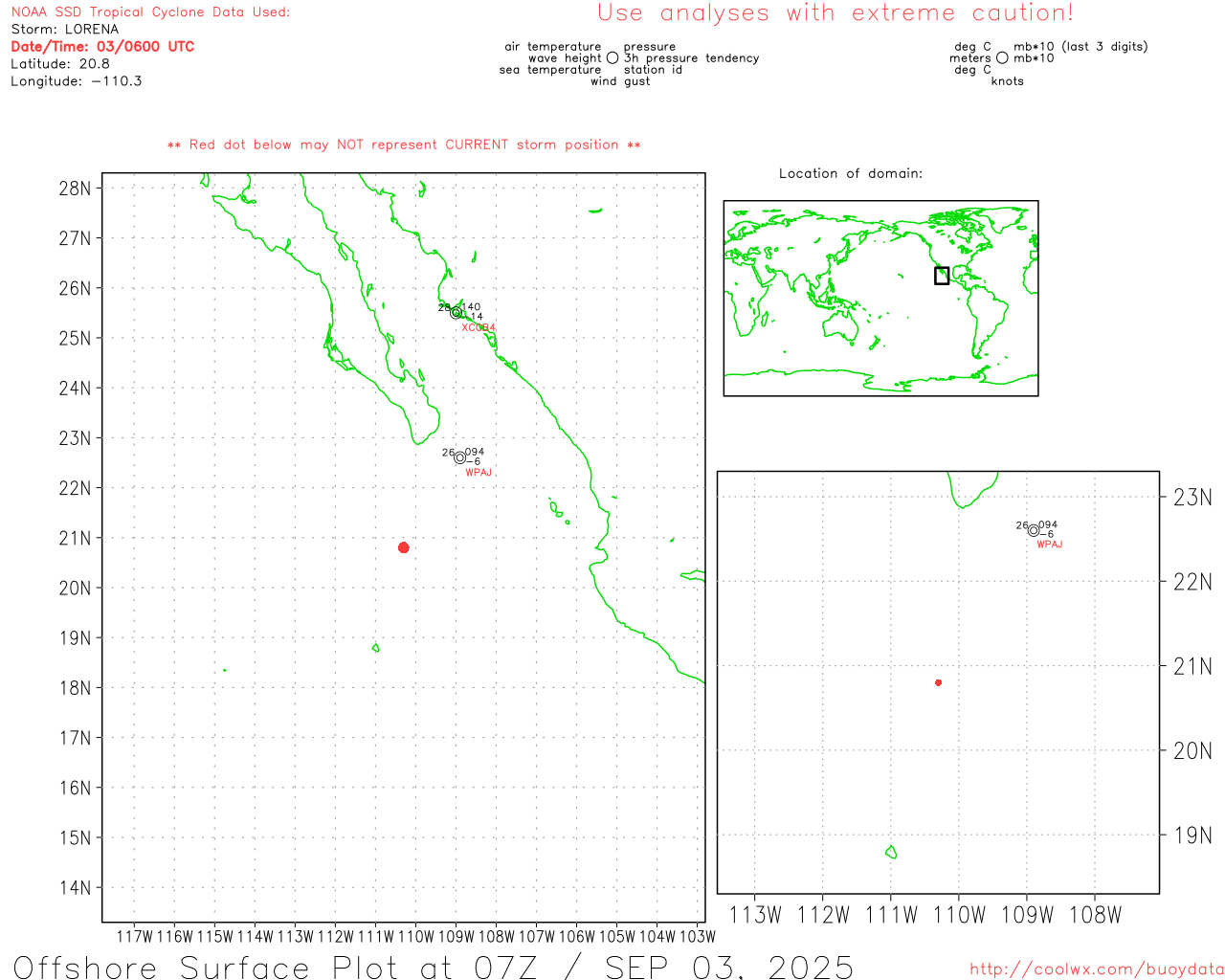The image size is (1225, 980).
Task: Select the WPAJ station circle on main map
Action: point(460,457)
